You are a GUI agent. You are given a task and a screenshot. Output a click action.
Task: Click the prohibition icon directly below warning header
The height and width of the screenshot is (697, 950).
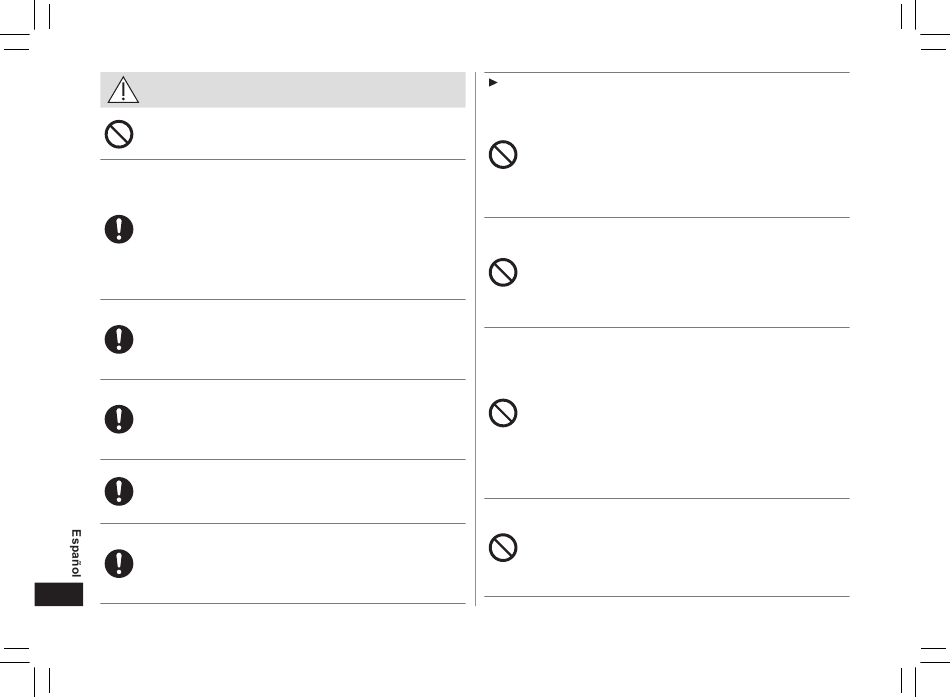119,134
